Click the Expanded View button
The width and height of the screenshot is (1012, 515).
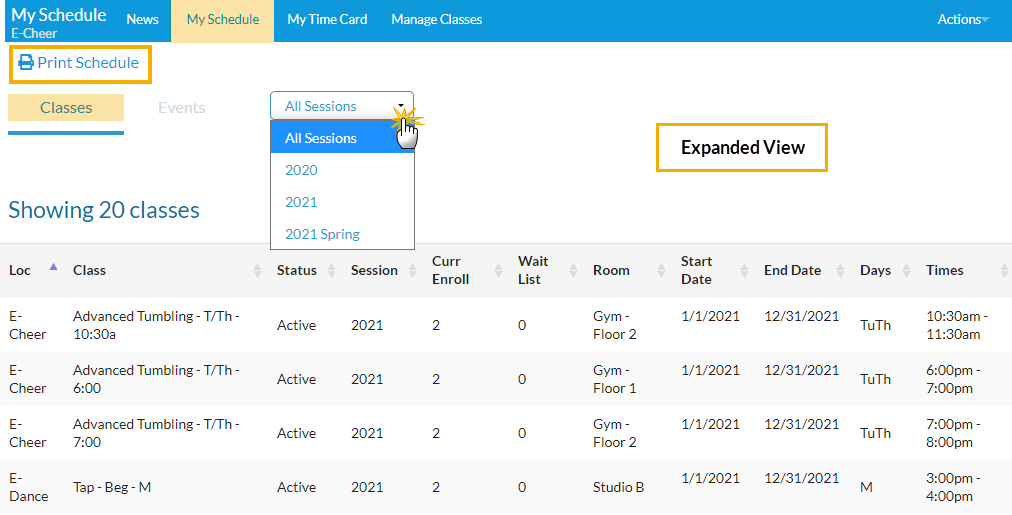click(742, 148)
